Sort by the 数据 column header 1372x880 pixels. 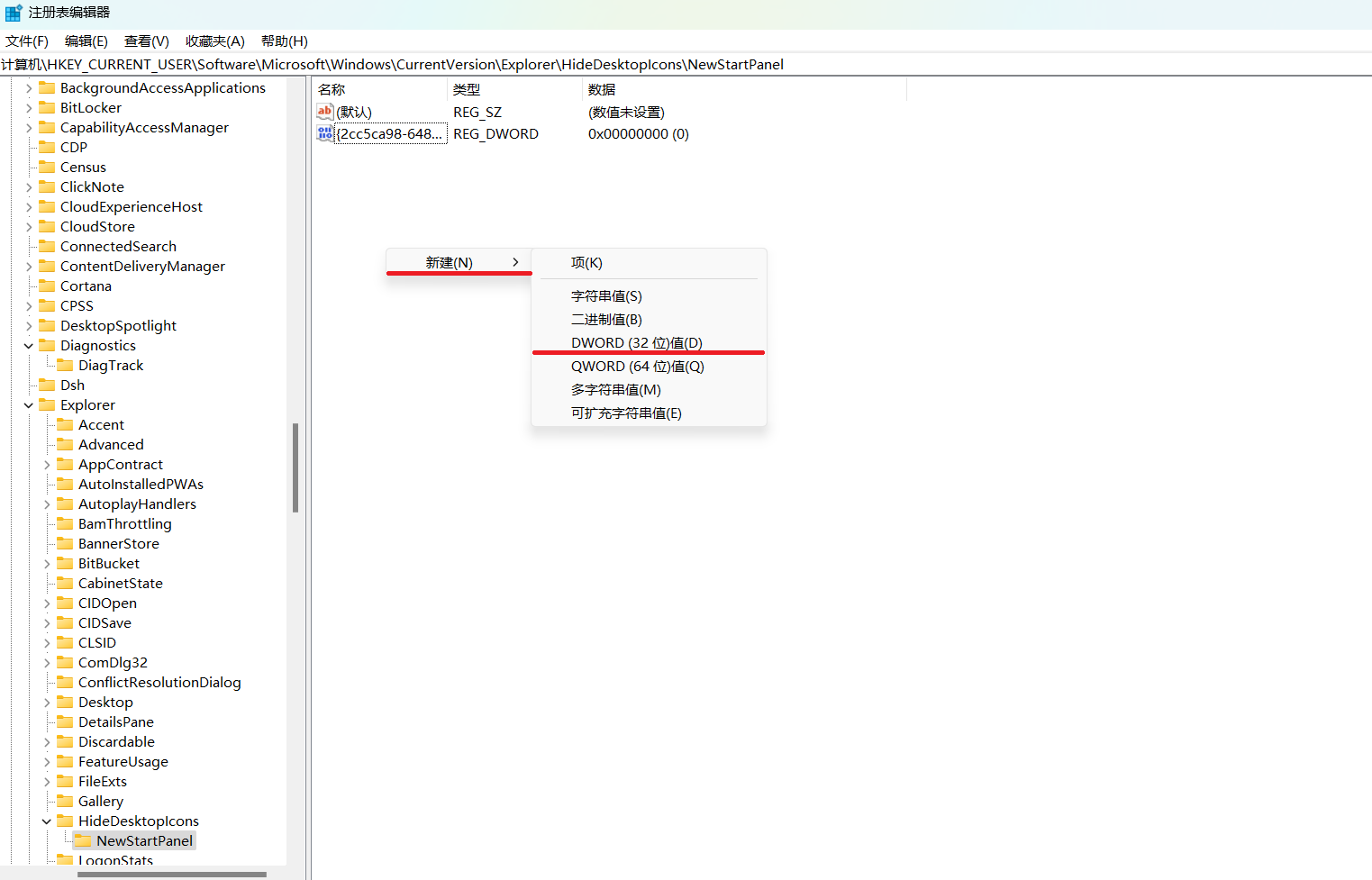(744, 89)
